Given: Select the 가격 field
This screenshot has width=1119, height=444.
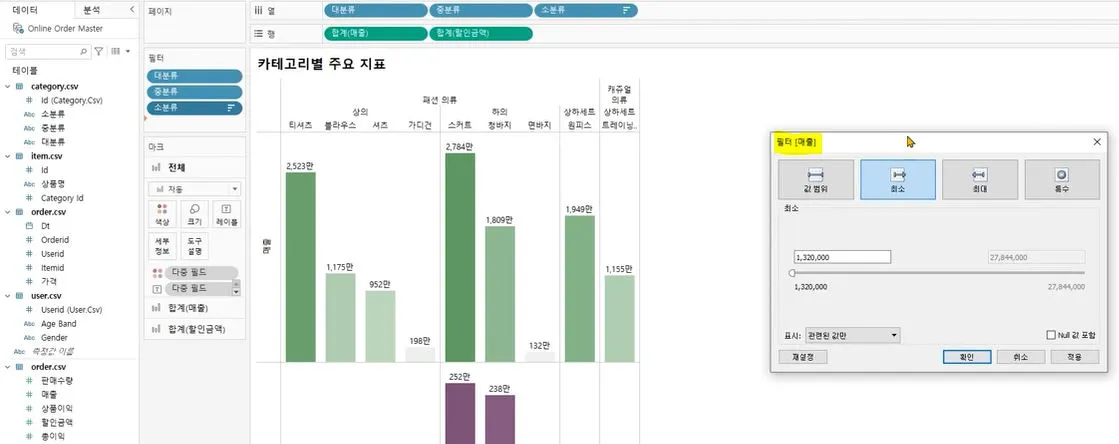Looking at the screenshot, I should click(49, 281).
